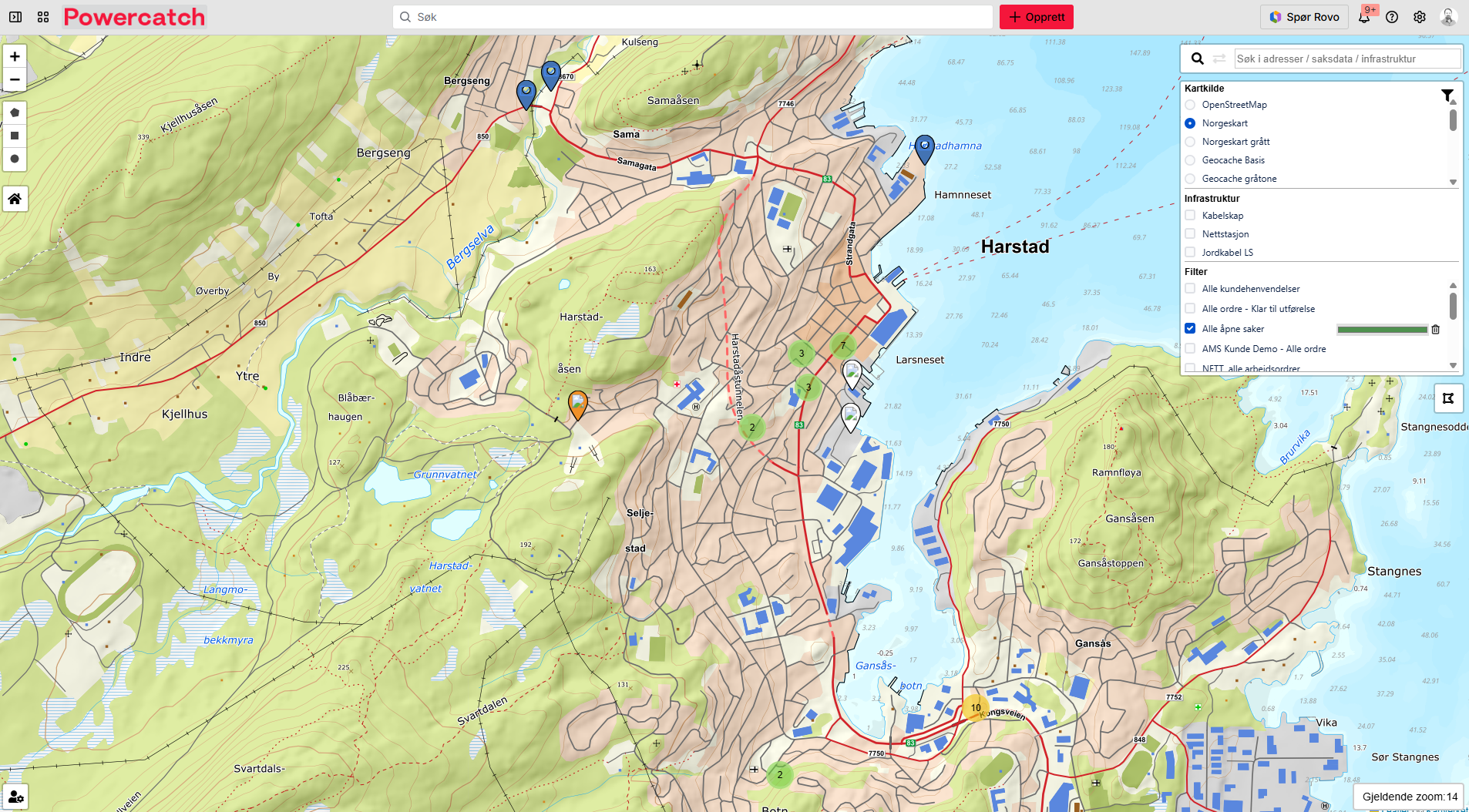Open the Spør Rovo assistant

[x=1304, y=17]
